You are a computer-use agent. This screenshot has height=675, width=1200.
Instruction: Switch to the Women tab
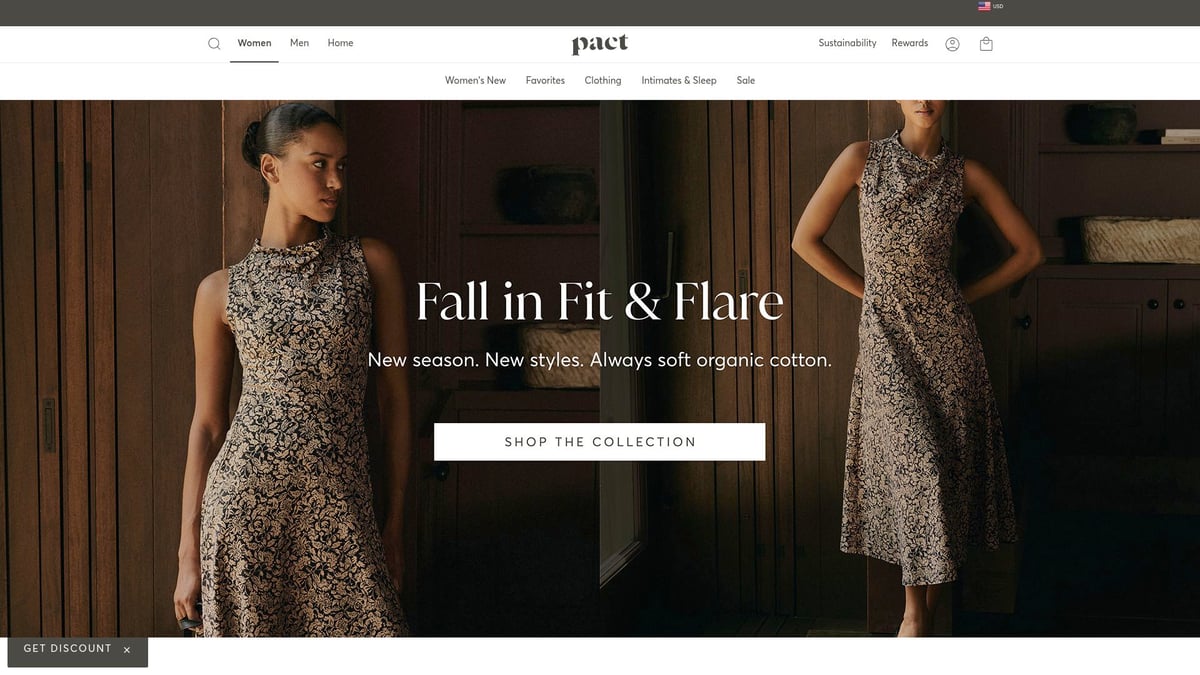coord(254,43)
